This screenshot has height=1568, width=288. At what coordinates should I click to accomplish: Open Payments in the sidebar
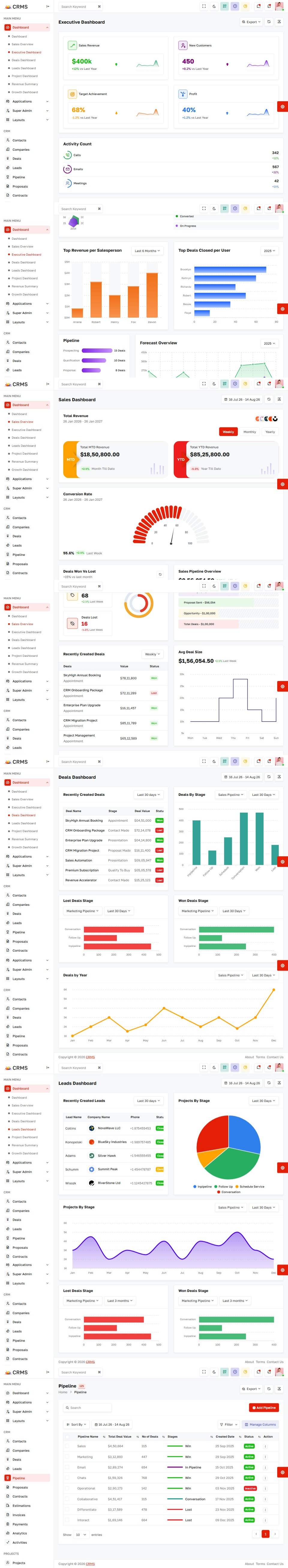point(20,1524)
